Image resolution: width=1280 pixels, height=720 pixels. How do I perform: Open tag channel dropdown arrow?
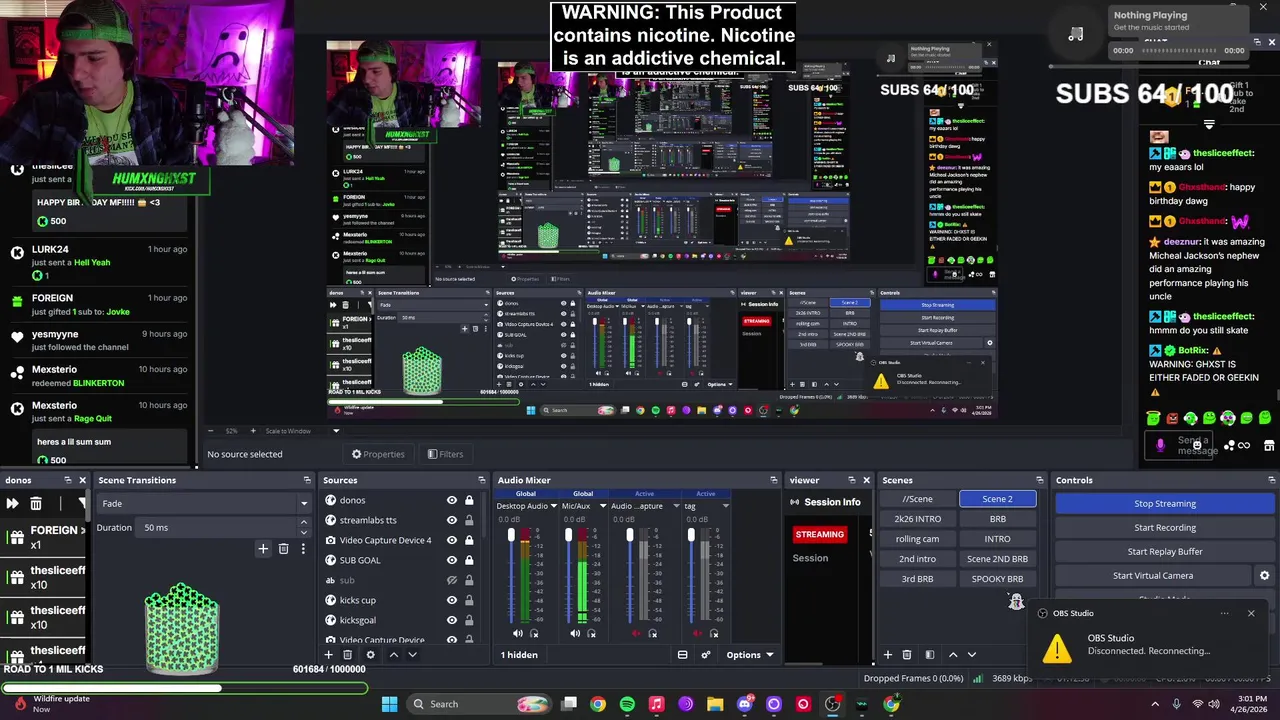725,506
